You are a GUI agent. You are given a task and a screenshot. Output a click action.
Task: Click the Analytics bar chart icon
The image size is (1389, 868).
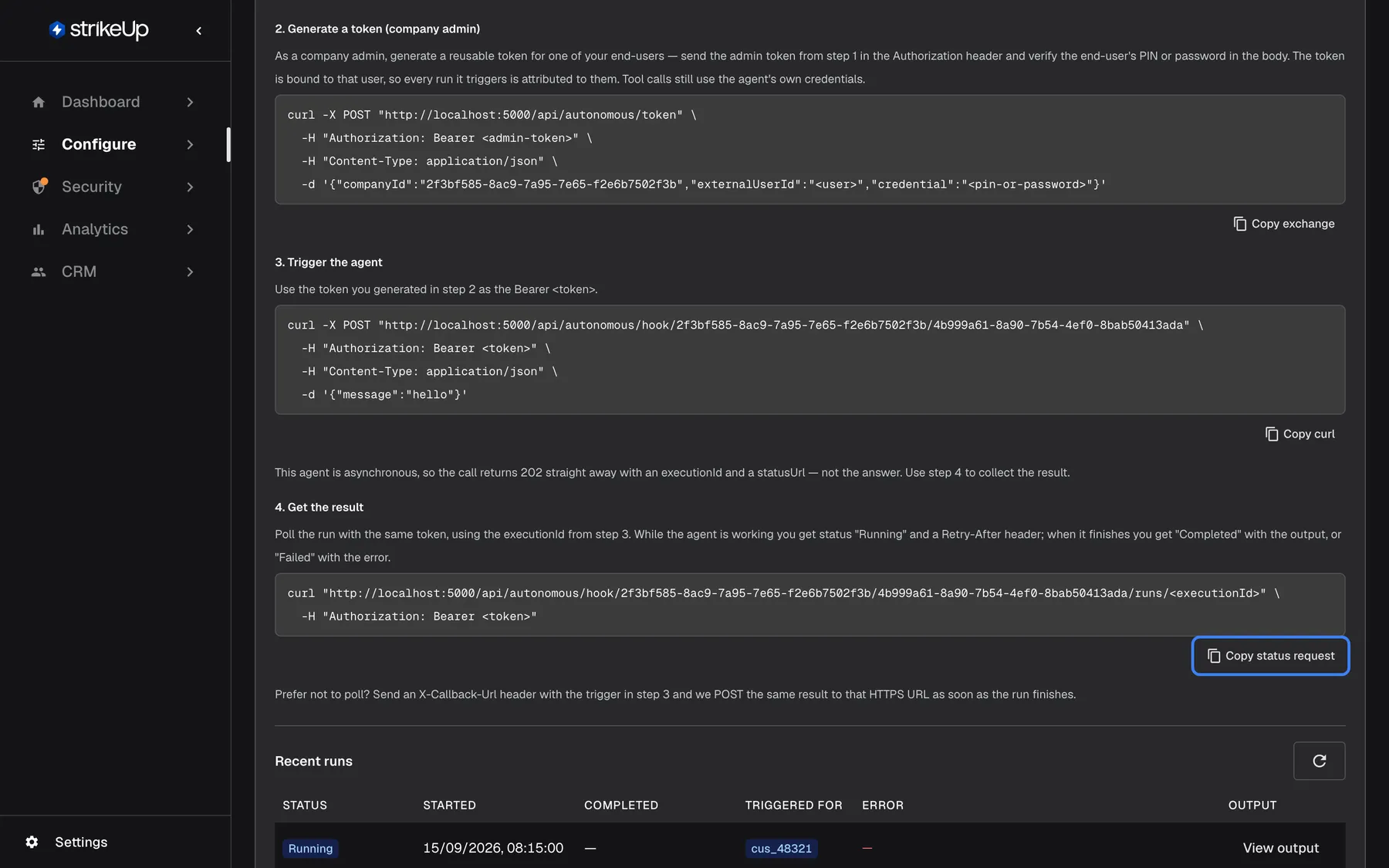39,229
